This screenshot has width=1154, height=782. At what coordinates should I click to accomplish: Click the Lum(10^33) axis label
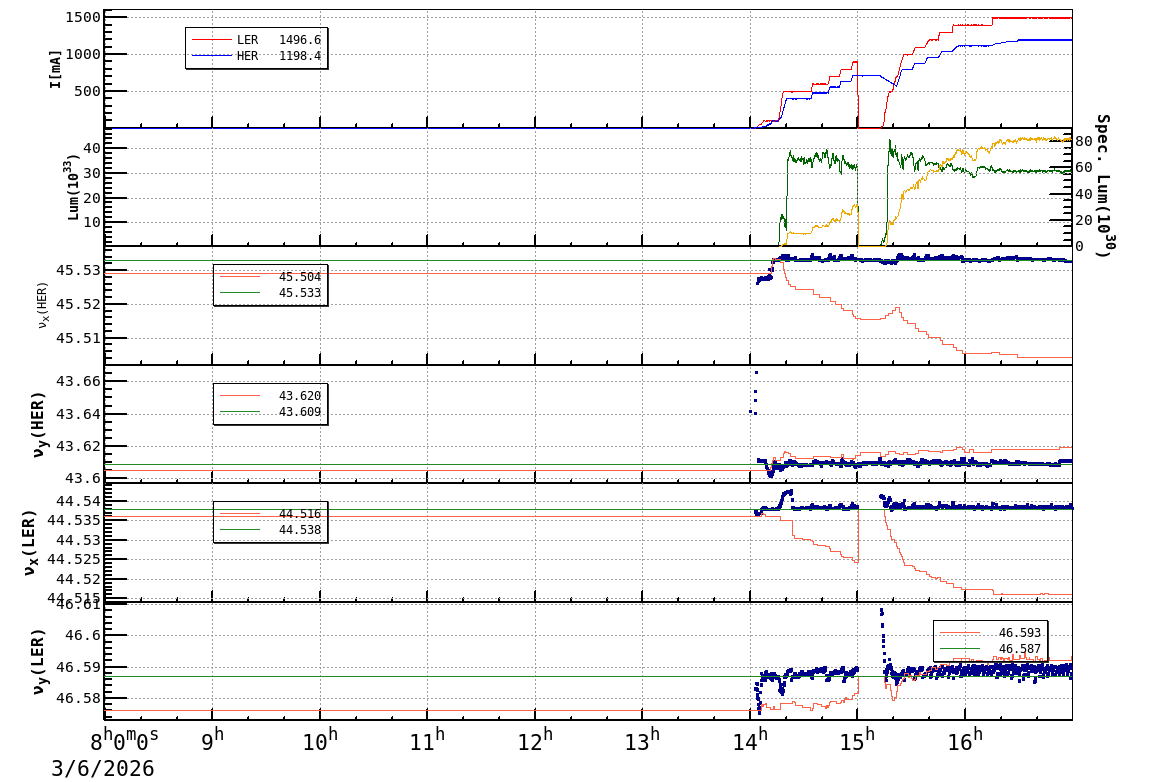pyautogui.click(x=73, y=187)
